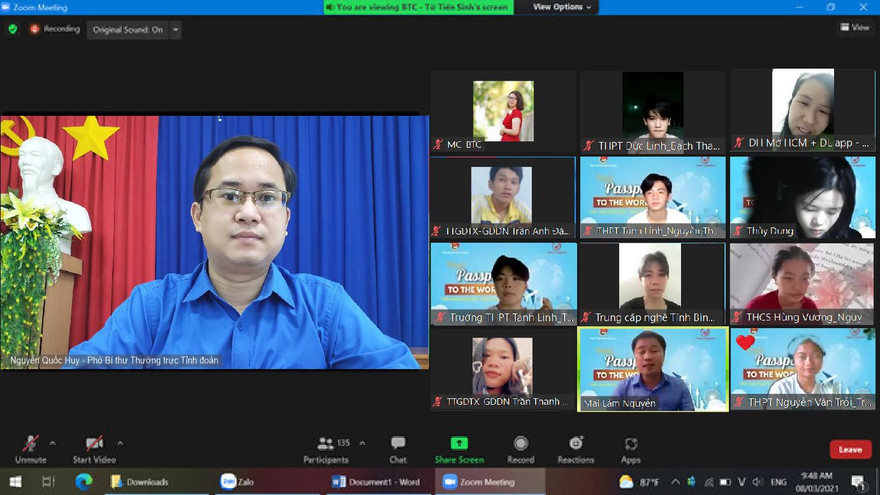Click the red Leave button

coord(850,450)
